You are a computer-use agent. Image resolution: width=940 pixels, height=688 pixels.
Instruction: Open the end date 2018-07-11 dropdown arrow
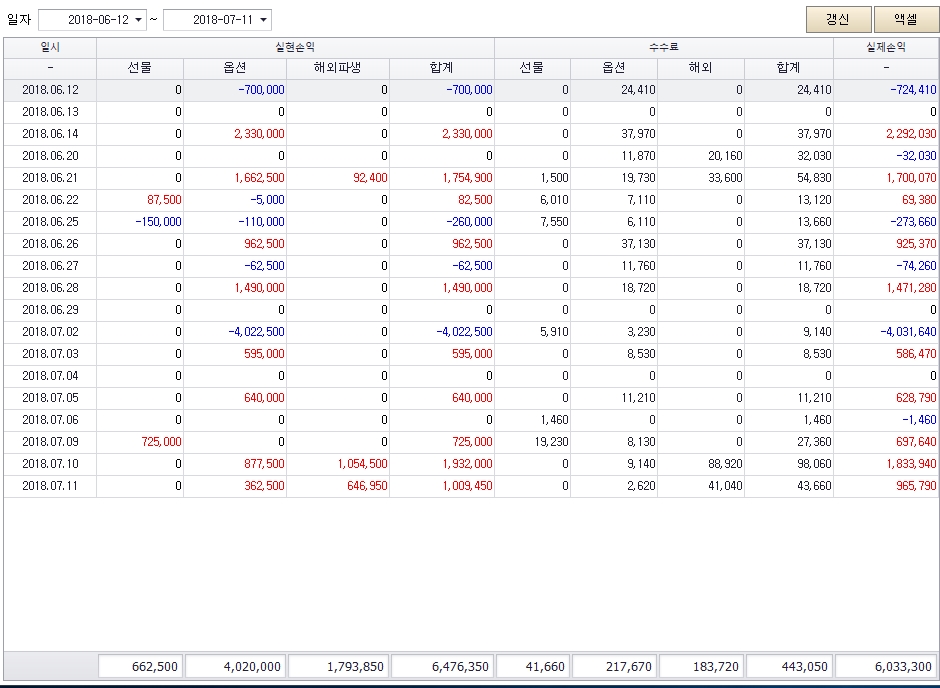263,20
